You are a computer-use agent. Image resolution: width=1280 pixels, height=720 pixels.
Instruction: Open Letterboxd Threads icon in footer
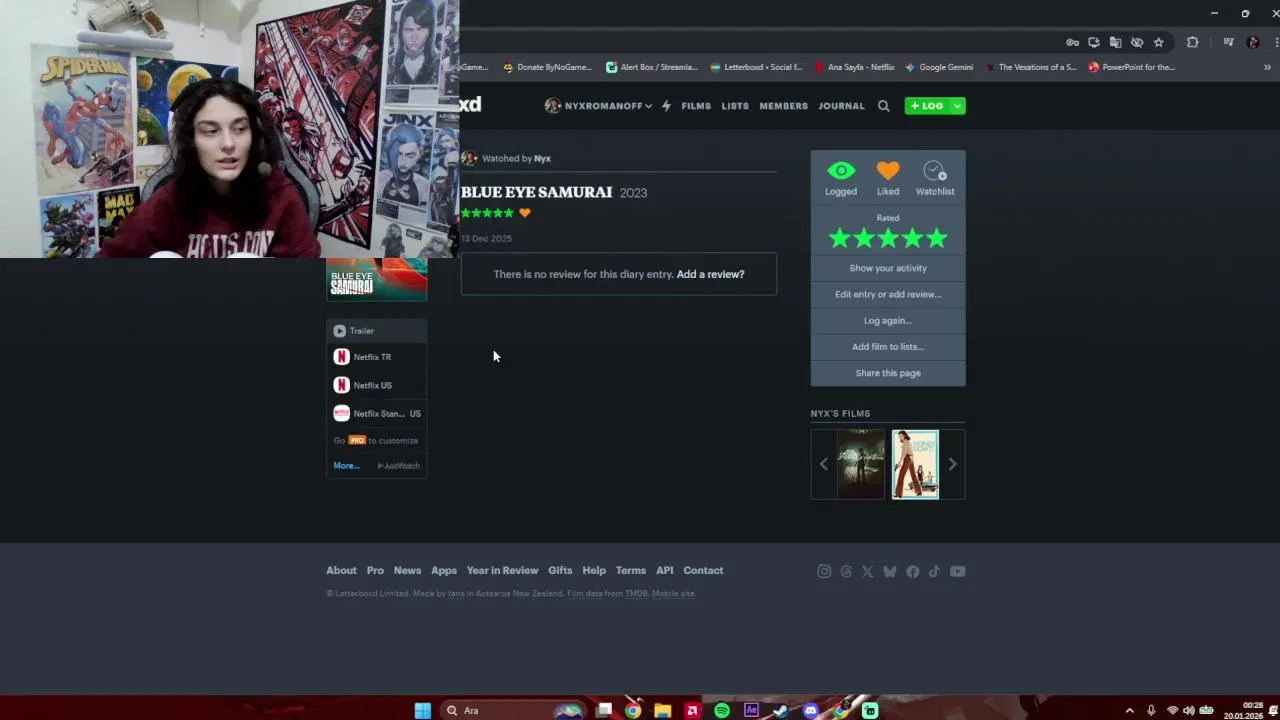[x=846, y=571]
